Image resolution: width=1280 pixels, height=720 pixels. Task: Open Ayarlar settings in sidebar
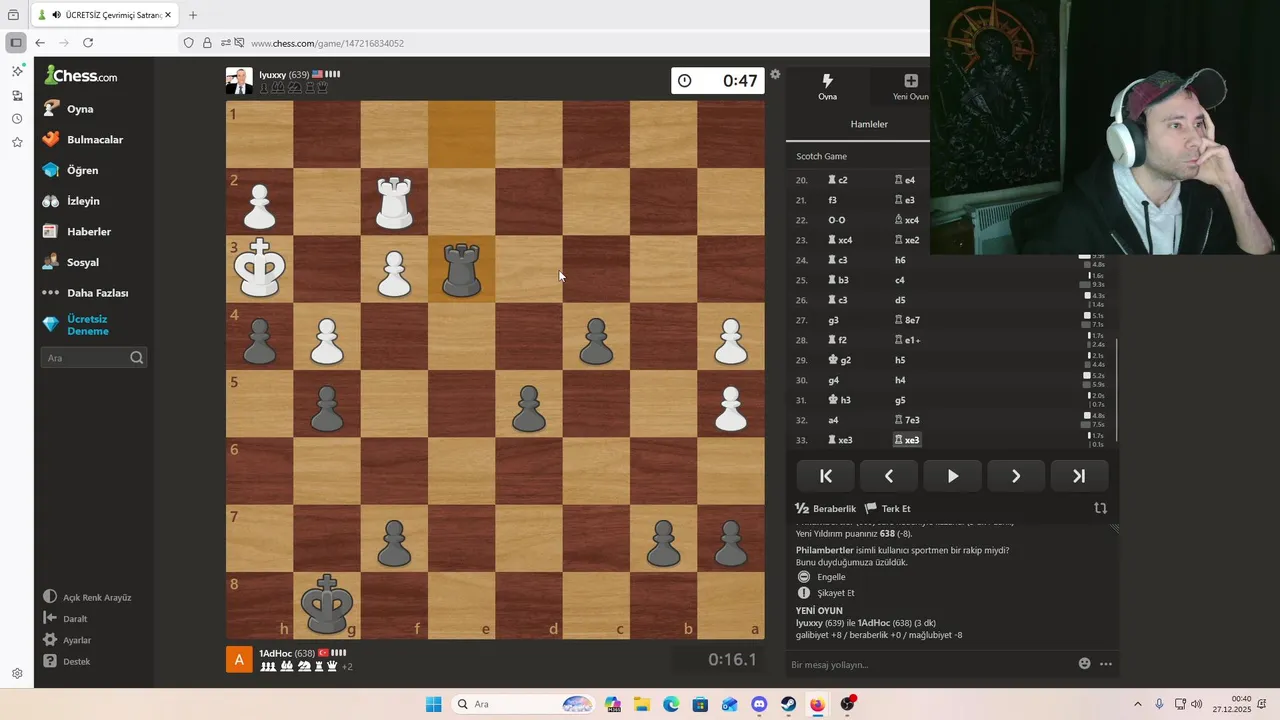(67, 640)
